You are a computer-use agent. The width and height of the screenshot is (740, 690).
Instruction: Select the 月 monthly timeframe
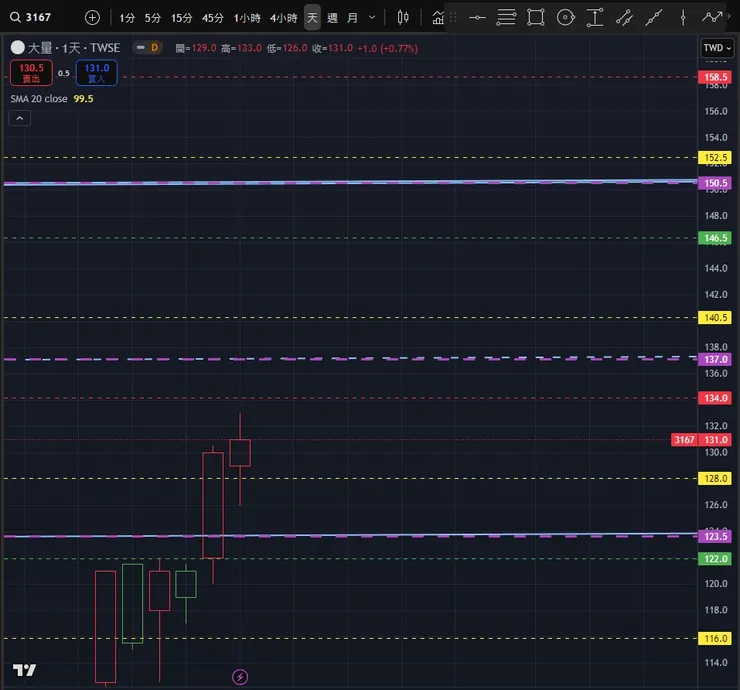(352, 18)
